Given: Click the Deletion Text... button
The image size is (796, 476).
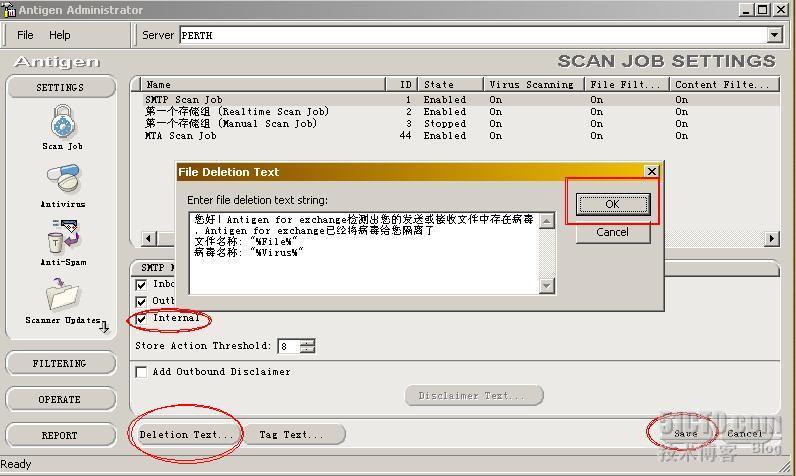Looking at the screenshot, I should pyautogui.click(x=186, y=435).
